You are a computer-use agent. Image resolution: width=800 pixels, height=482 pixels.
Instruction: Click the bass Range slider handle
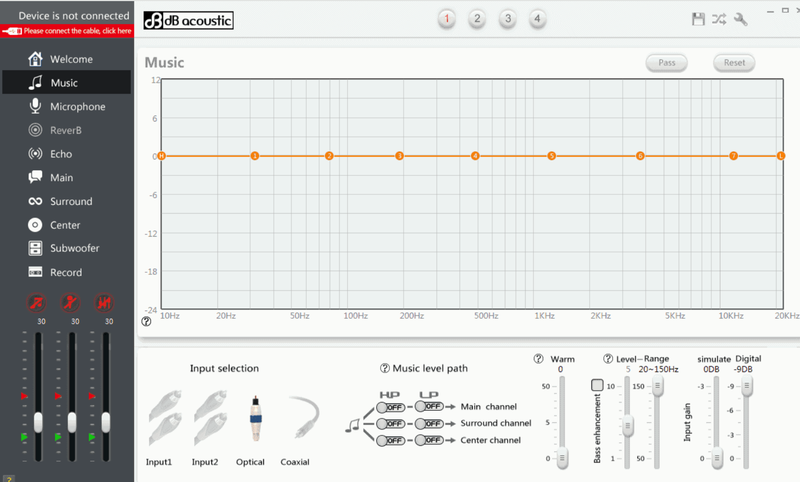coord(658,386)
